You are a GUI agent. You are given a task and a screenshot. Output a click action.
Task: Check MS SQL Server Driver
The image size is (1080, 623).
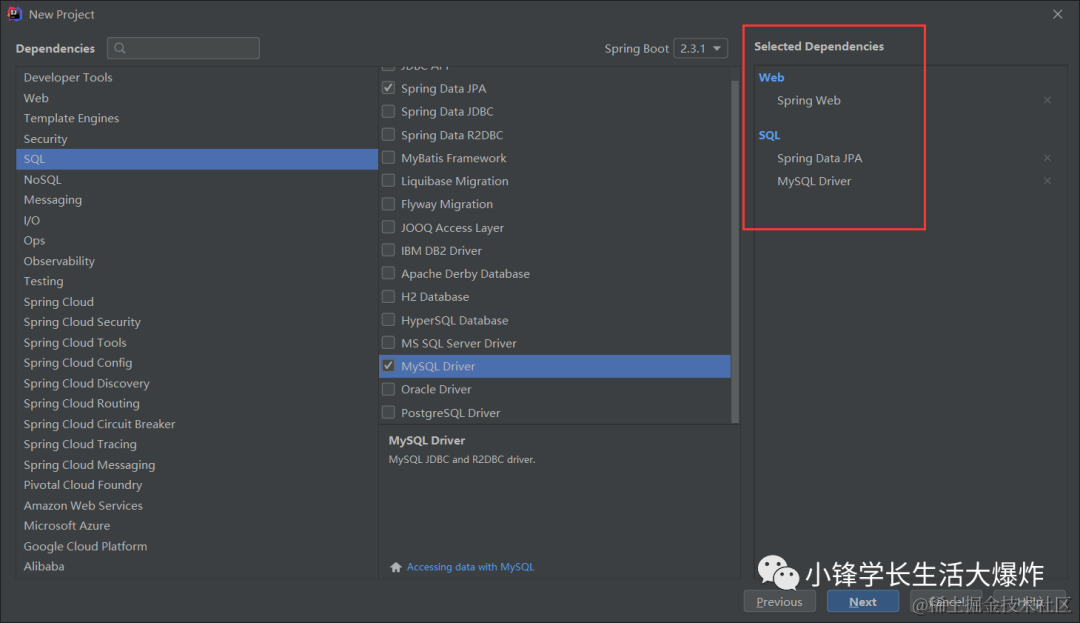[388, 343]
